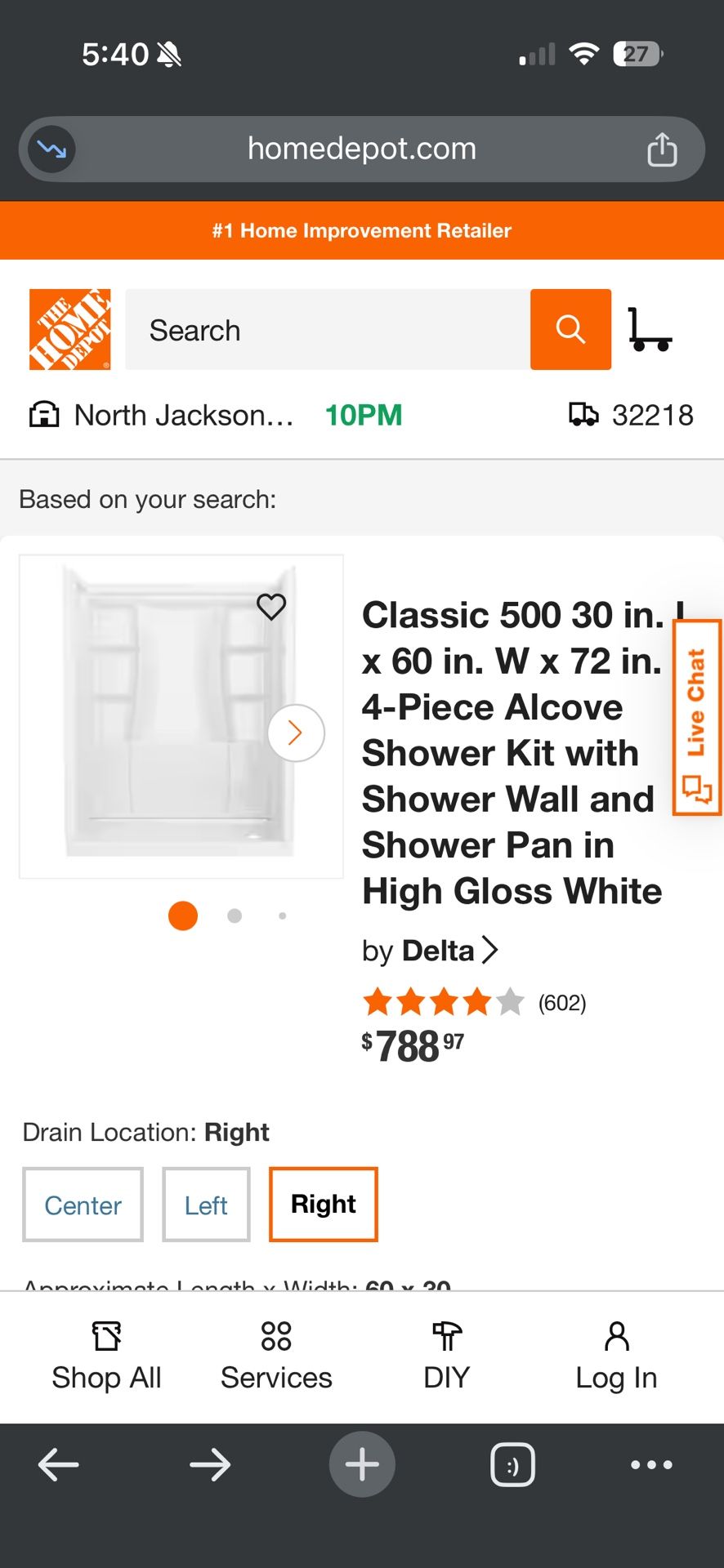The width and height of the screenshot is (724, 1568).
Task: Open the browser tabs switcher
Action: 512,1464
